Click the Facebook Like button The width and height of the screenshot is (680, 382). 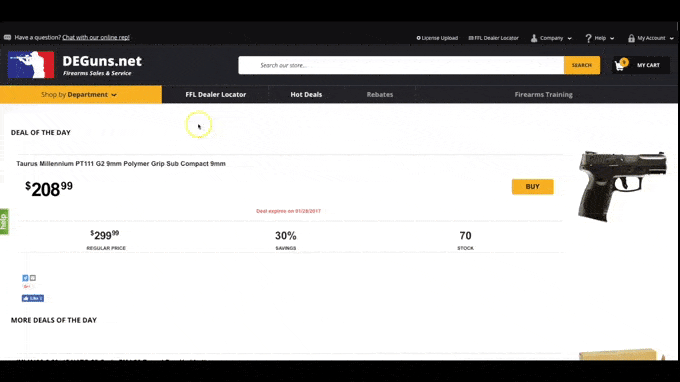pos(33,298)
